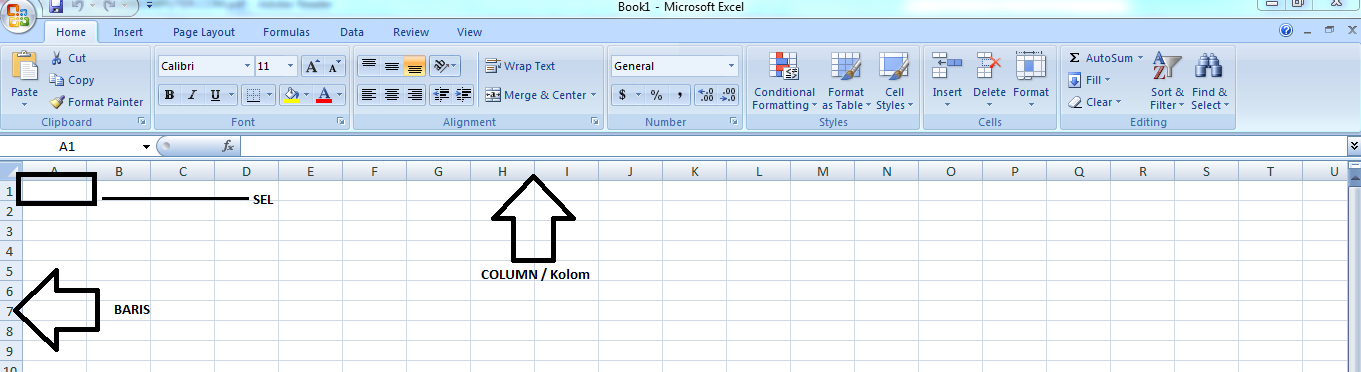Cut the selection with scissors icon

click(69, 58)
